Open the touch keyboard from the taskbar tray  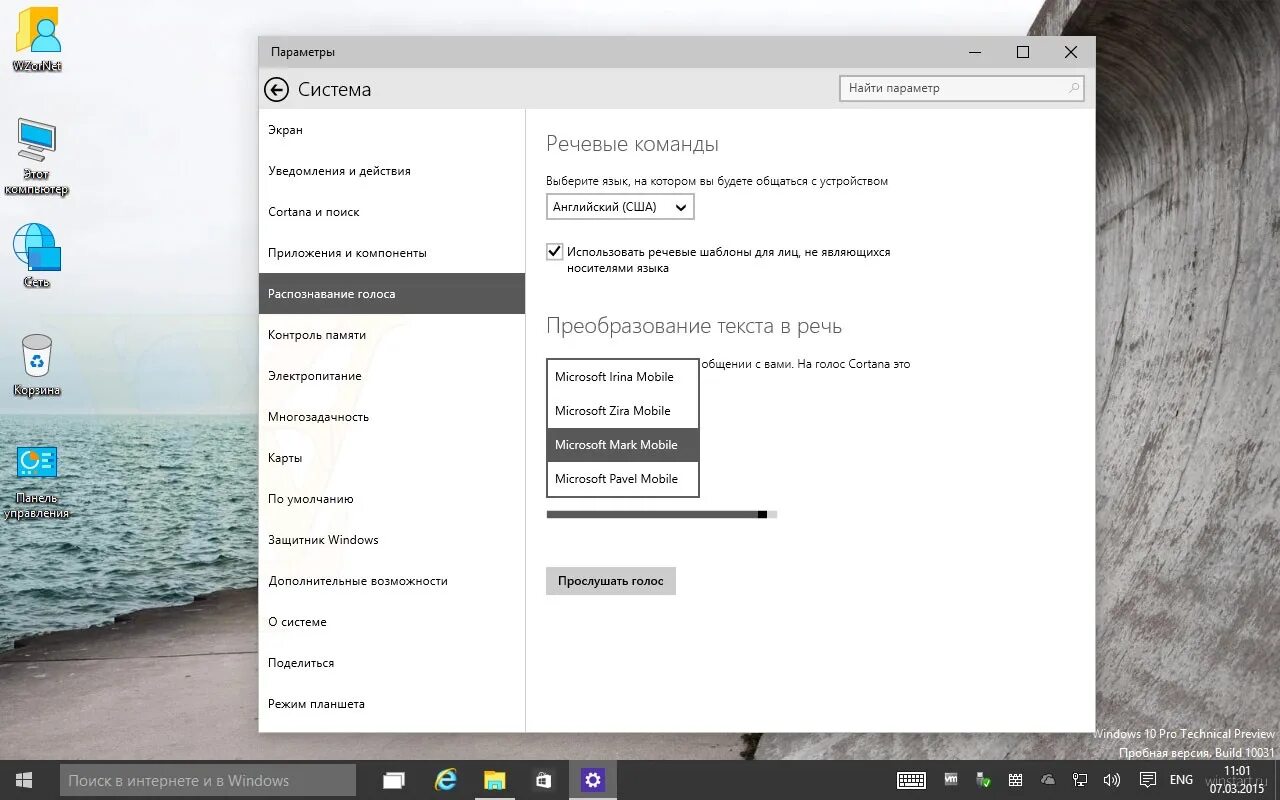pyautogui.click(x=912, y=780)
